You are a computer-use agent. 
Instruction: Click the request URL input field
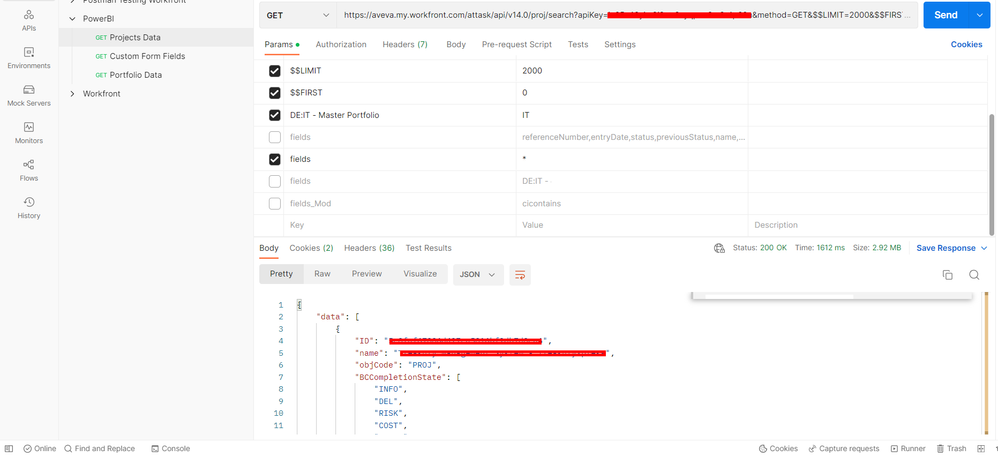[627, 15]
